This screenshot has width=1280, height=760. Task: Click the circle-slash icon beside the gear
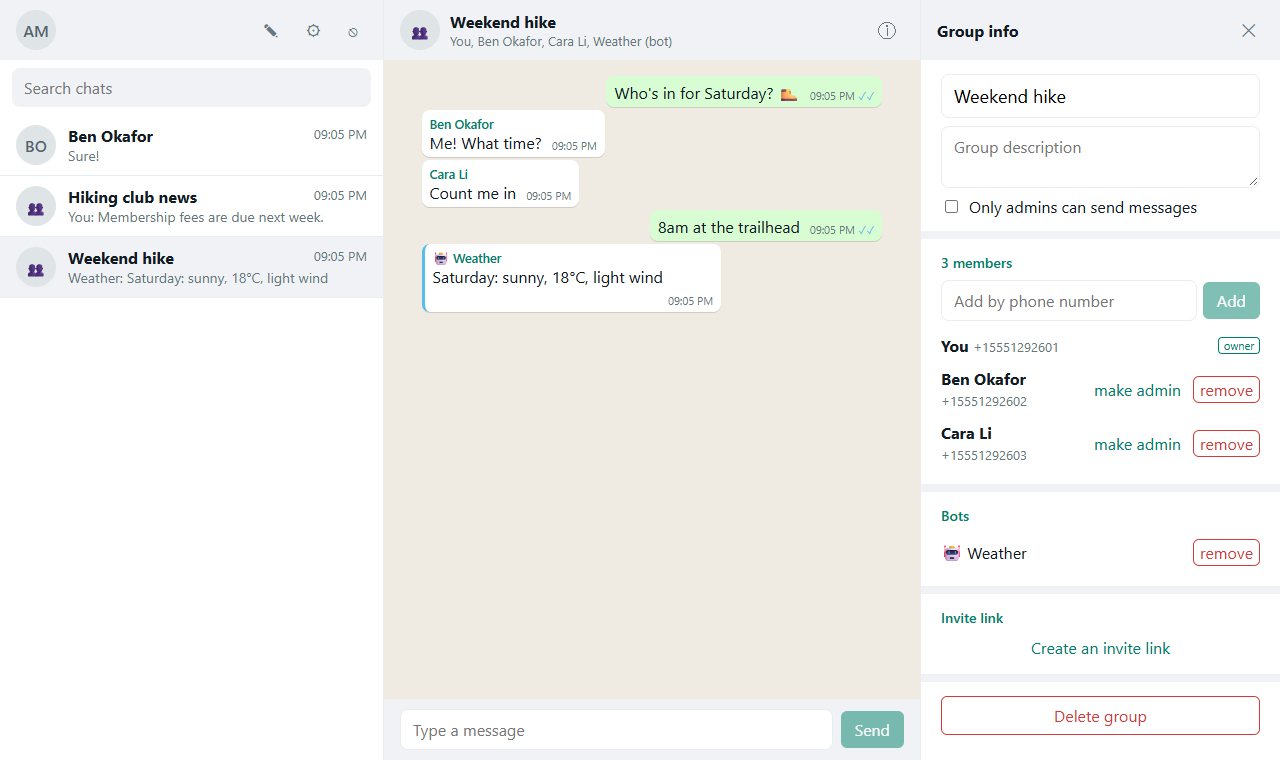(353, 32)
